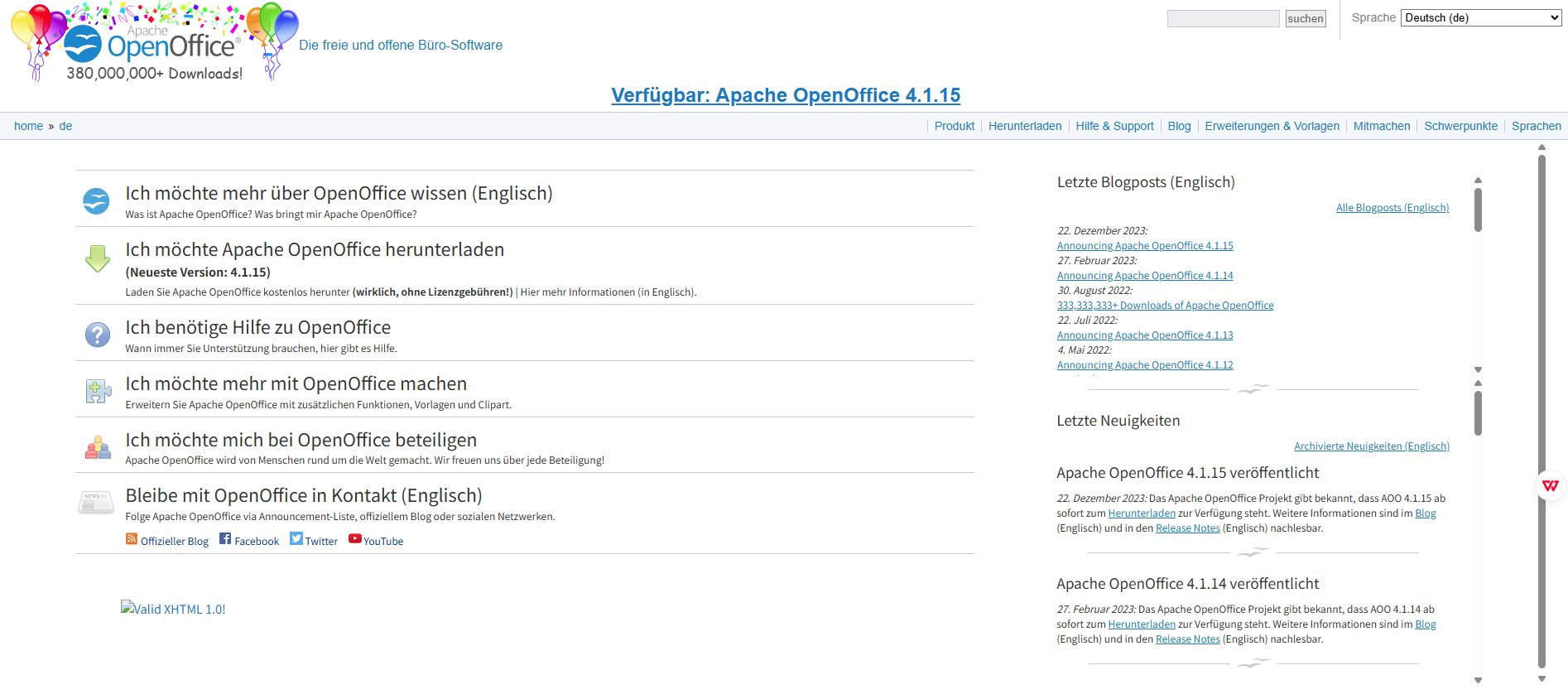The image size is (1568, 699).
Task: Click the Blog link in 4.1.15 news
Action: 1426,513
